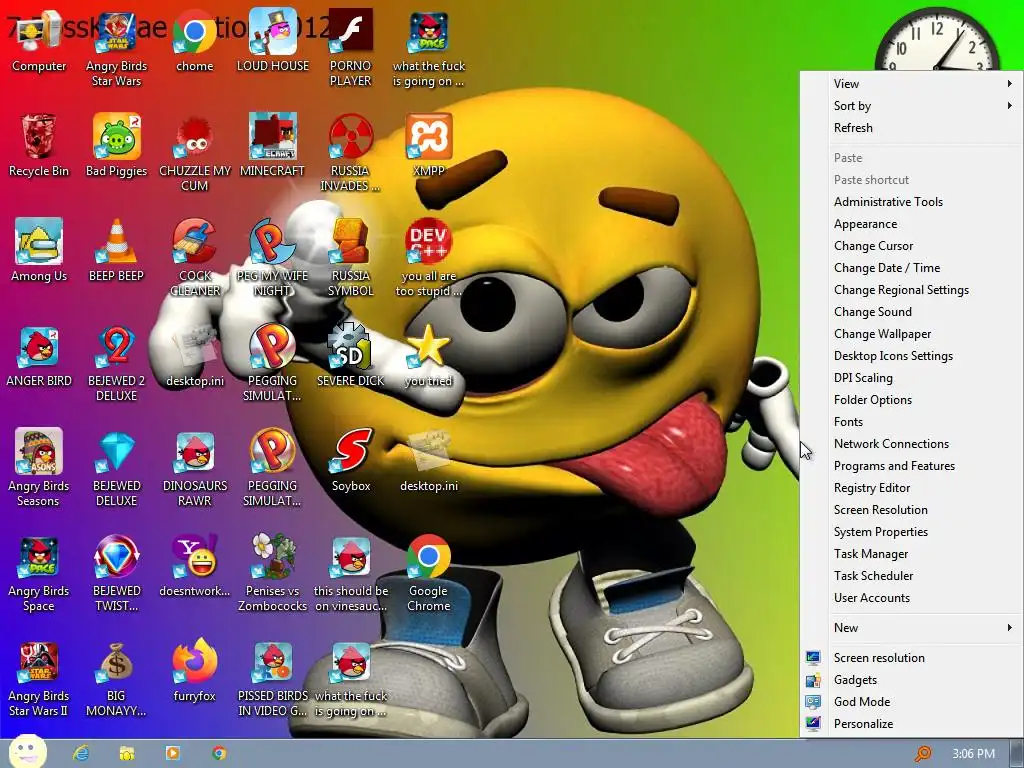
Task: Expand the View submenu arrow
Action: click(x=1010, y=84)
